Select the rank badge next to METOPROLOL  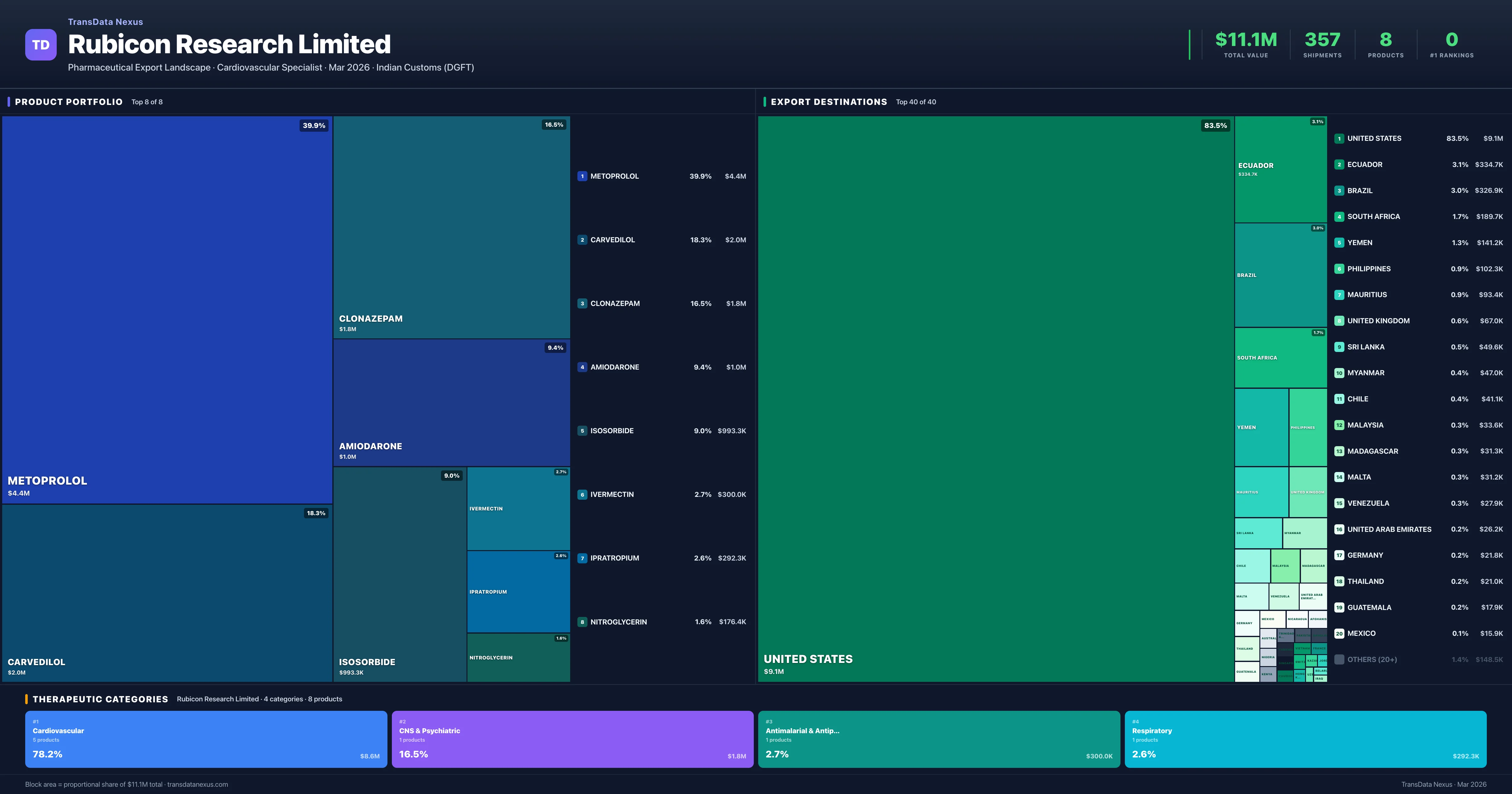pos(582,175)
